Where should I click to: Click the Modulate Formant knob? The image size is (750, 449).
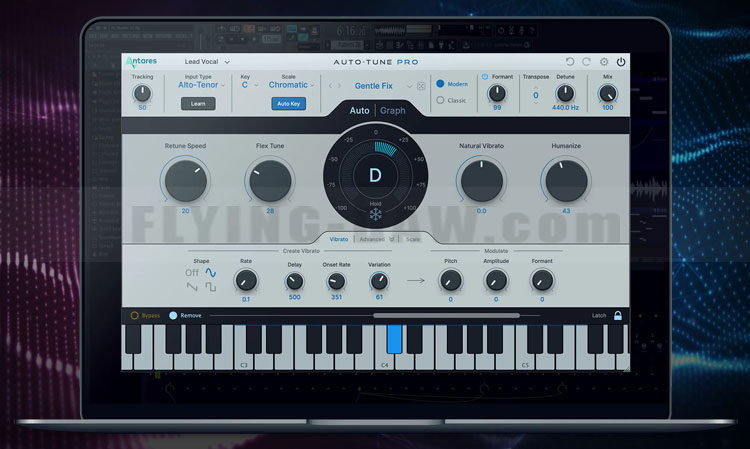[542, 281]
